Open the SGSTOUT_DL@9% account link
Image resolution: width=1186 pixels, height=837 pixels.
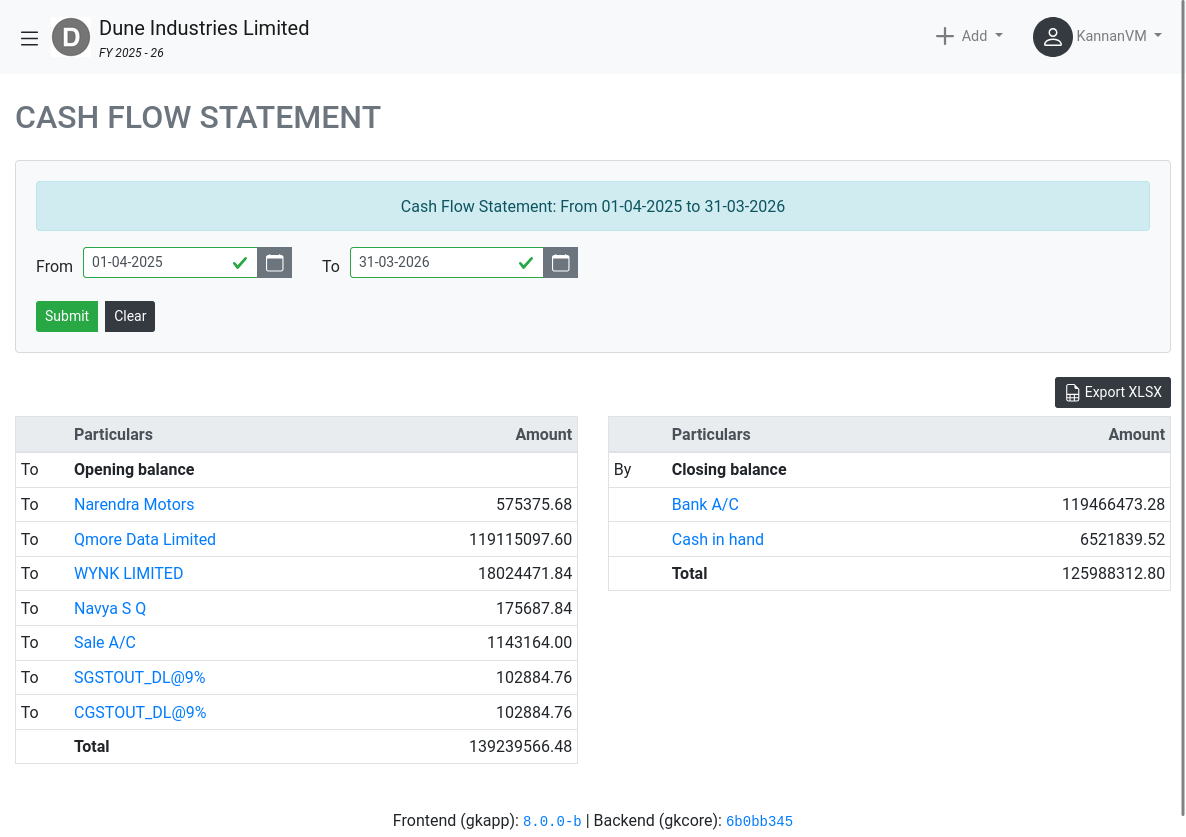(x=139, y=677)
